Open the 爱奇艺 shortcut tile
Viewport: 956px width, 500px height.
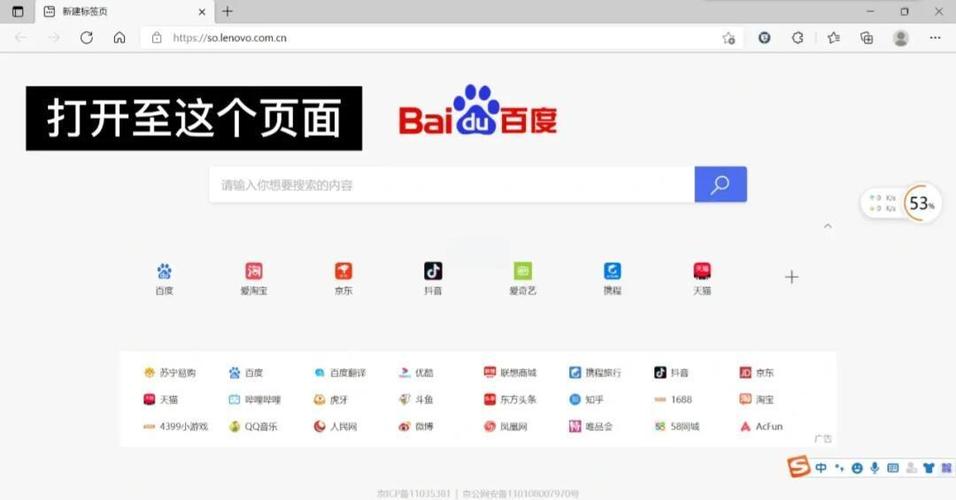(523, 277)
